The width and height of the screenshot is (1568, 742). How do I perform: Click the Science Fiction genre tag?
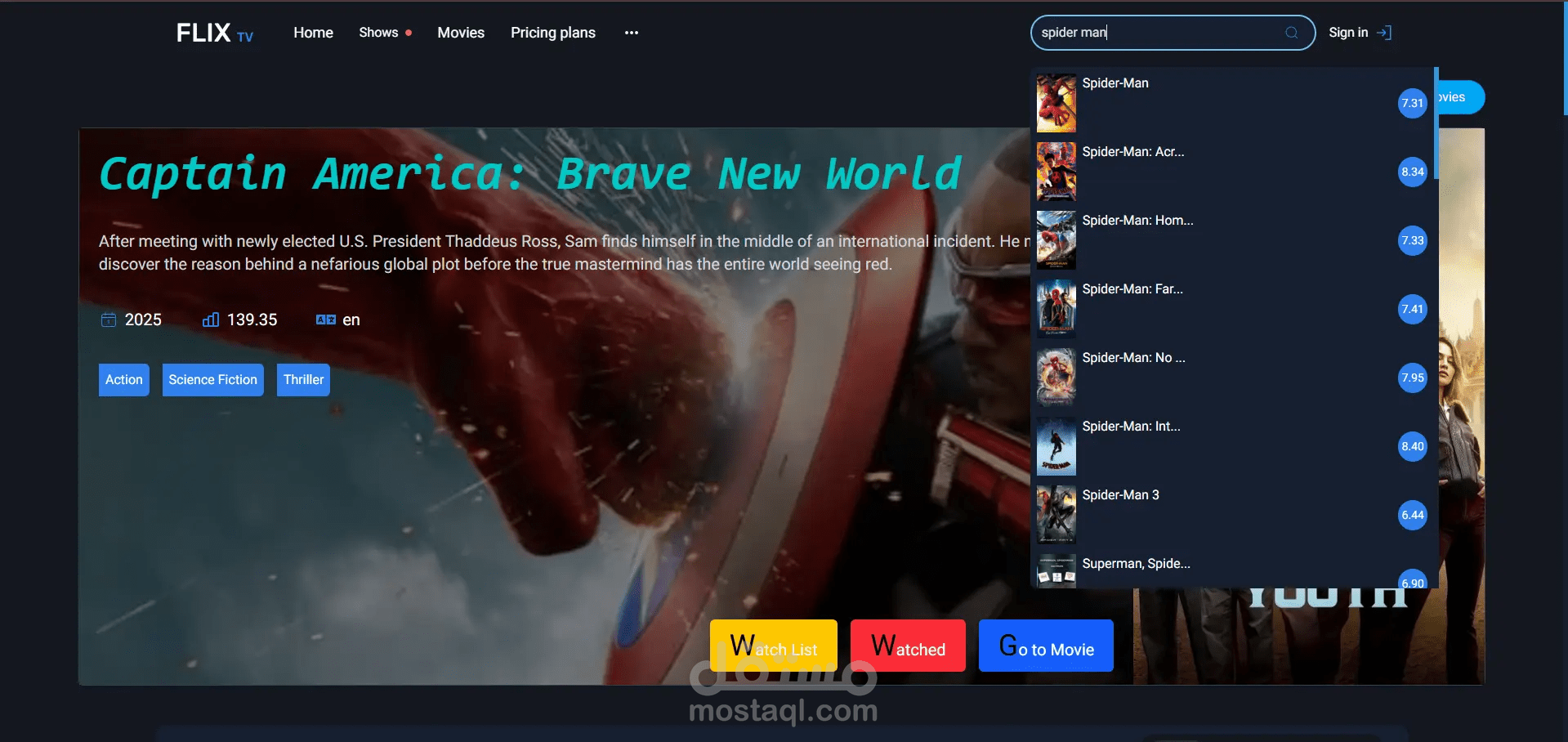pos(213,380)
